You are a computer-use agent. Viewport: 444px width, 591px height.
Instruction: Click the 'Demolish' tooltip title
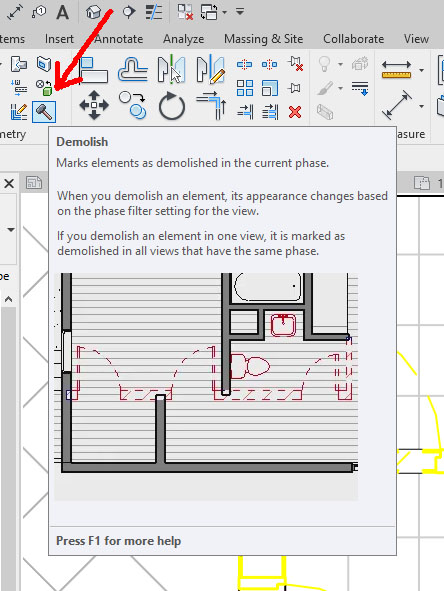click(x=82, y=142)
